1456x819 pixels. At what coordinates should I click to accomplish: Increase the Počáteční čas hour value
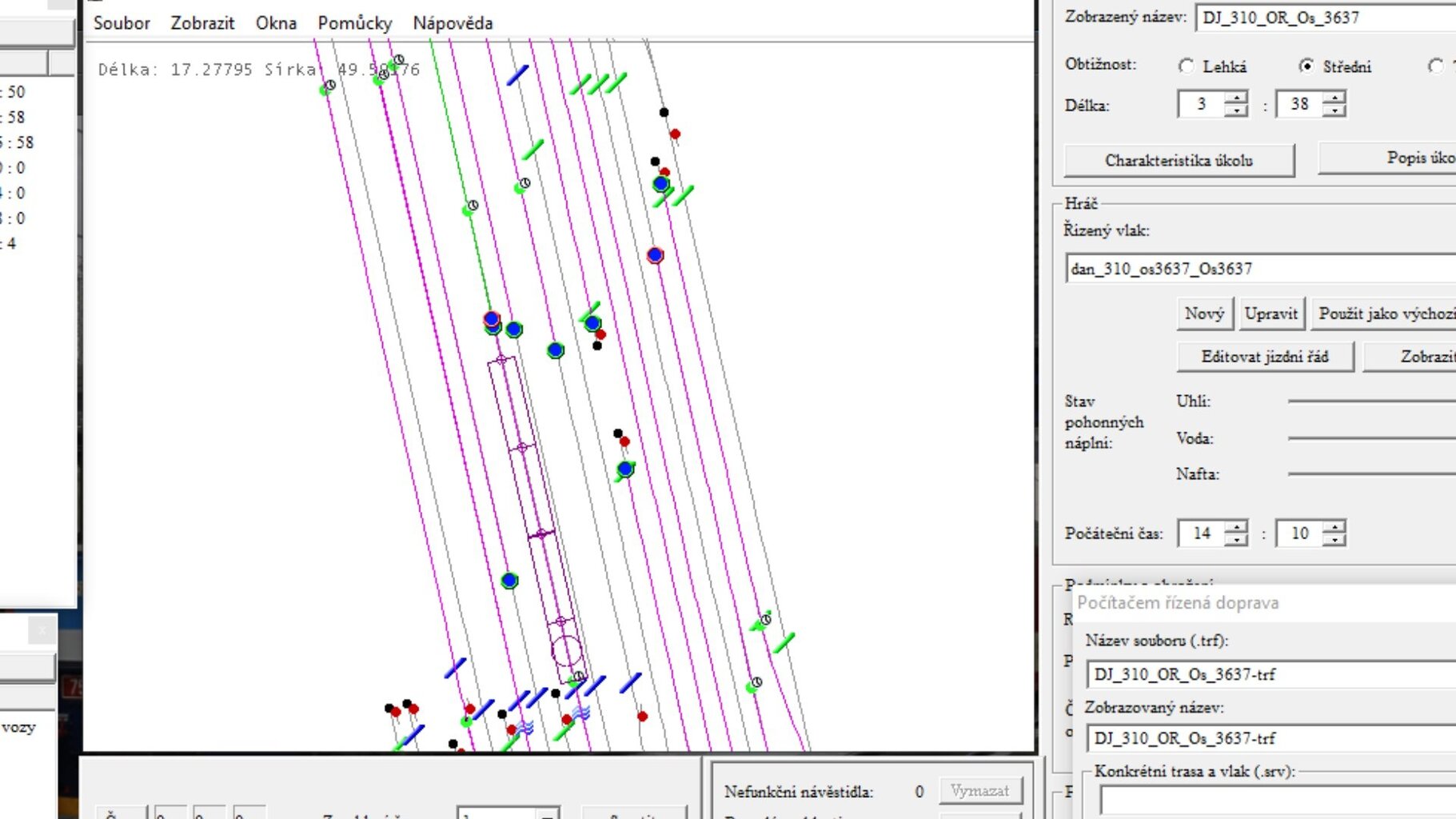[1237, 526]
